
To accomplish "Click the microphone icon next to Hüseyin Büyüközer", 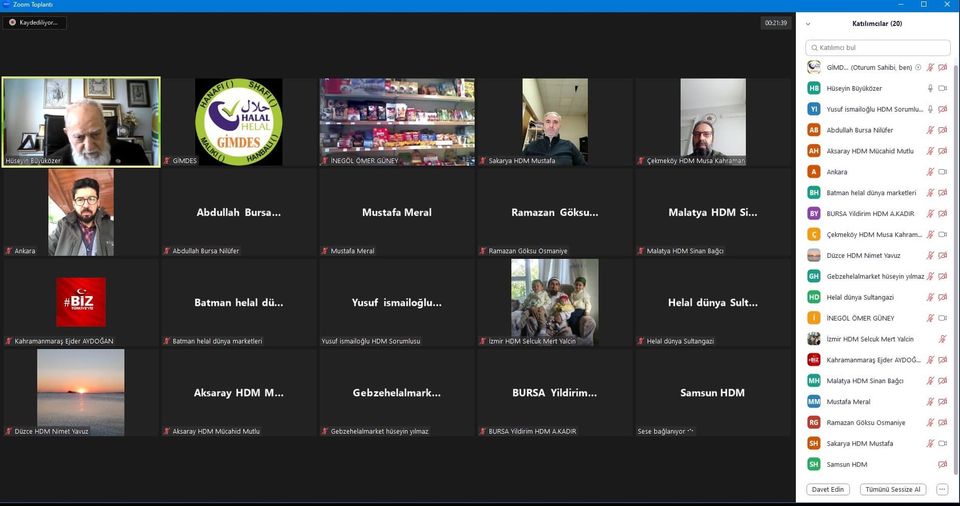I will coord(930,88).
